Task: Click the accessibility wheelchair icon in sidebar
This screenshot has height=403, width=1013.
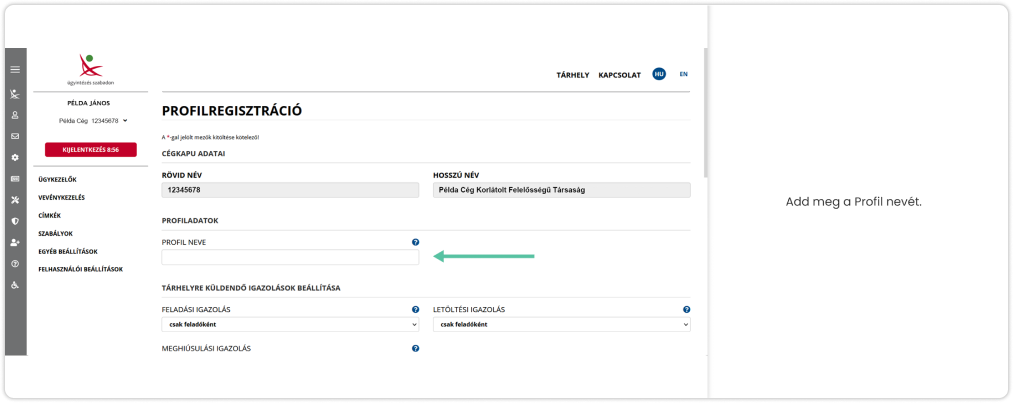Action: [15, 284]
